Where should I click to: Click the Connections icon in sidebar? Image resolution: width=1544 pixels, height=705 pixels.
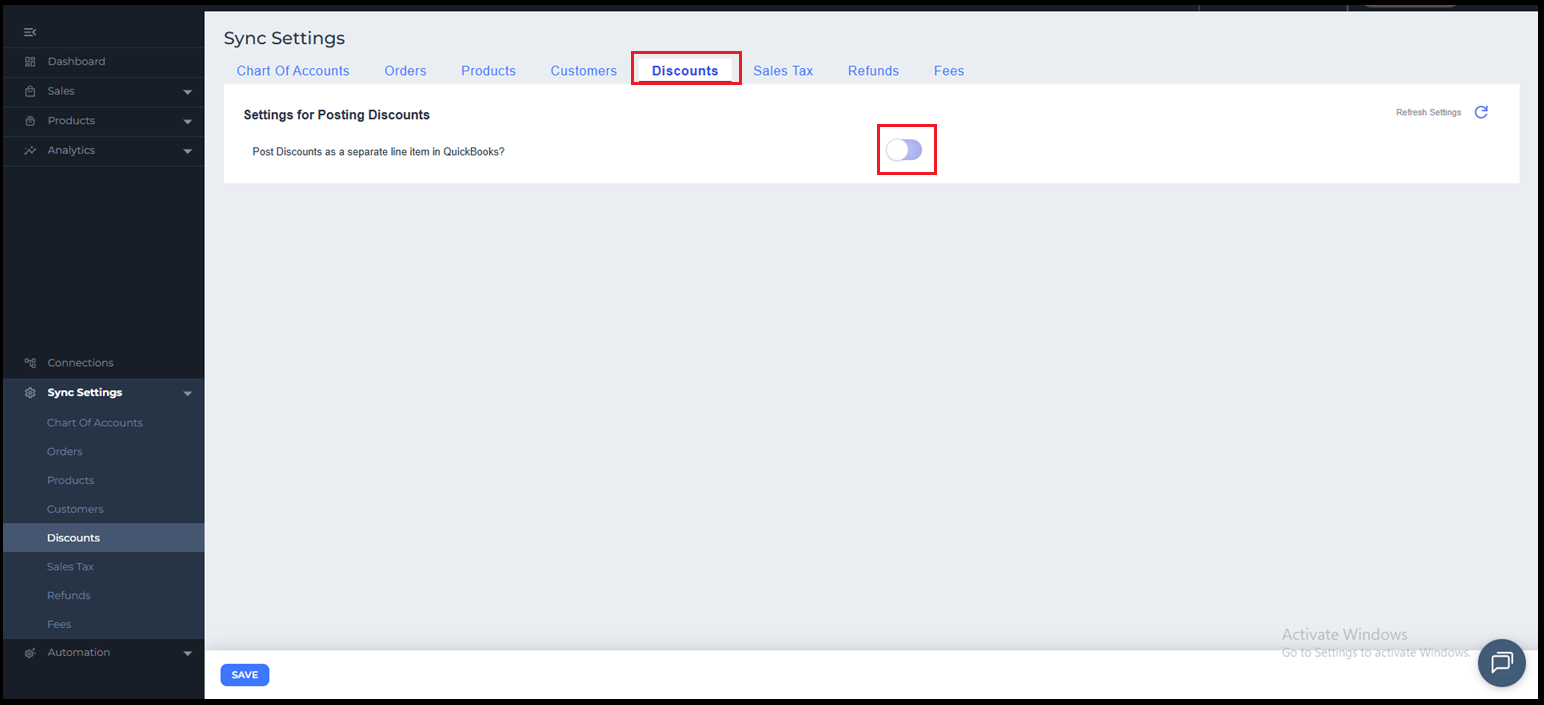[x=30, y=363]
